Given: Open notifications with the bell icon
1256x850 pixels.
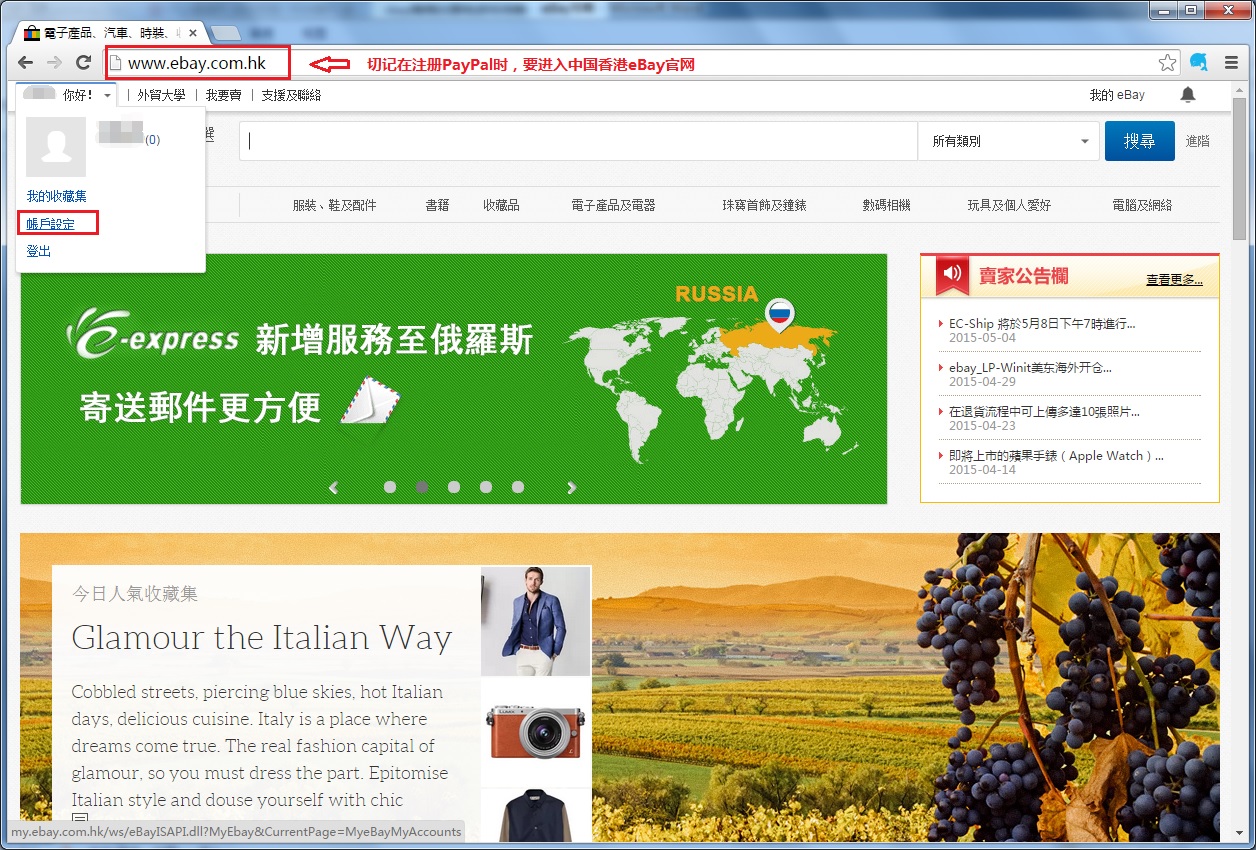Looking at the screenshot, I should click(x=1188, y=95).
